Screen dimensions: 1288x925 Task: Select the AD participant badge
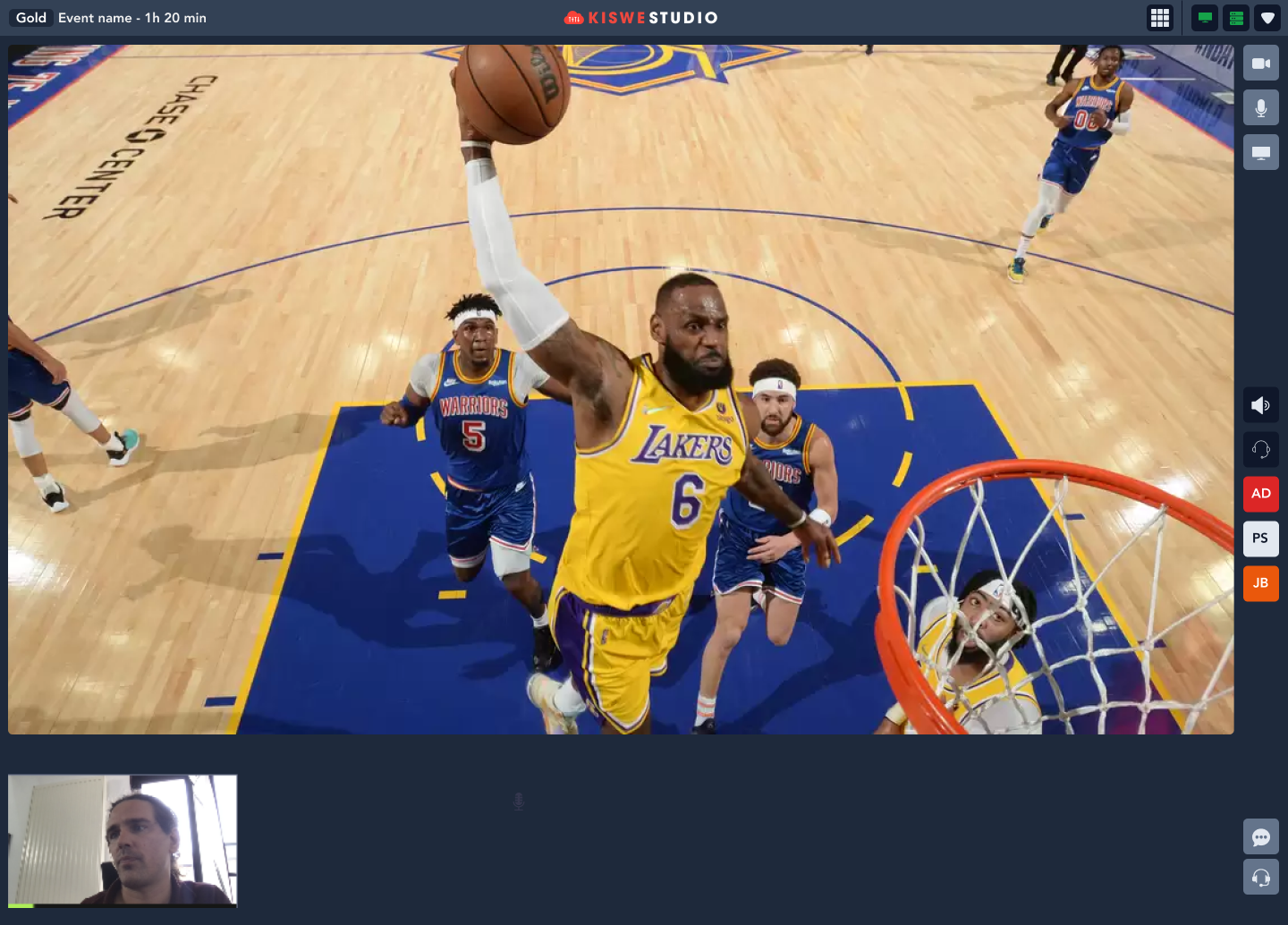point(1261,494)
